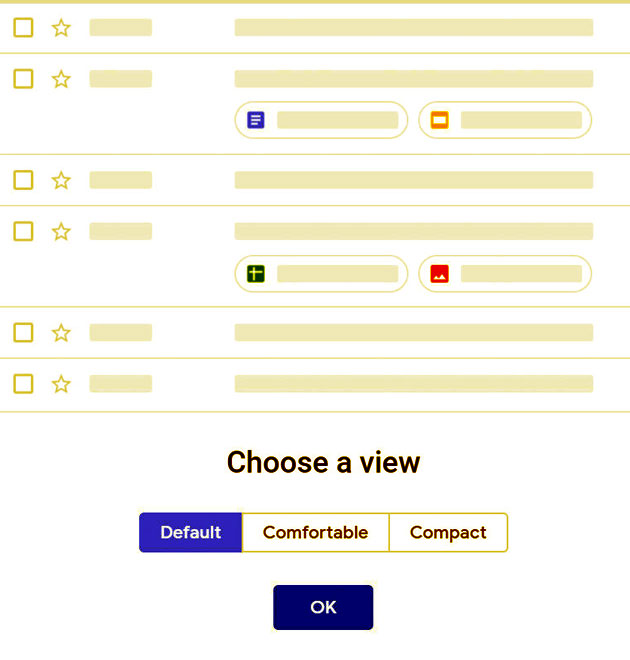Check the last email row checkbox
The image size is (630, 660).
[x=23, y=384]
